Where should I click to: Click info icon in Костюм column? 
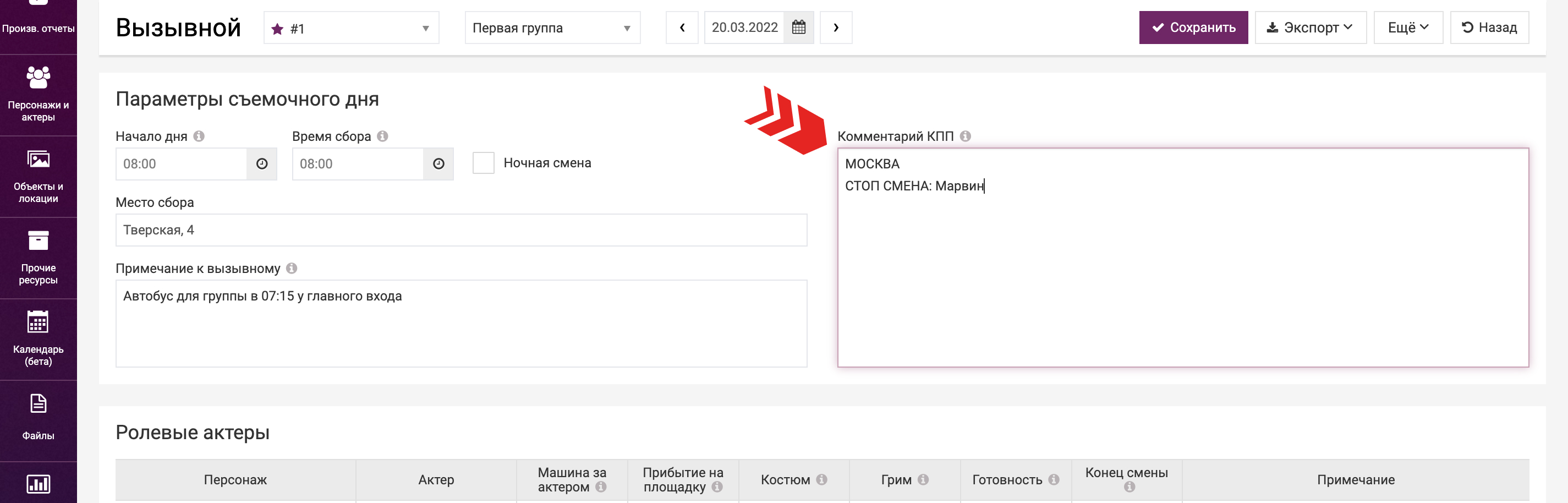click(x=822, y=480)
